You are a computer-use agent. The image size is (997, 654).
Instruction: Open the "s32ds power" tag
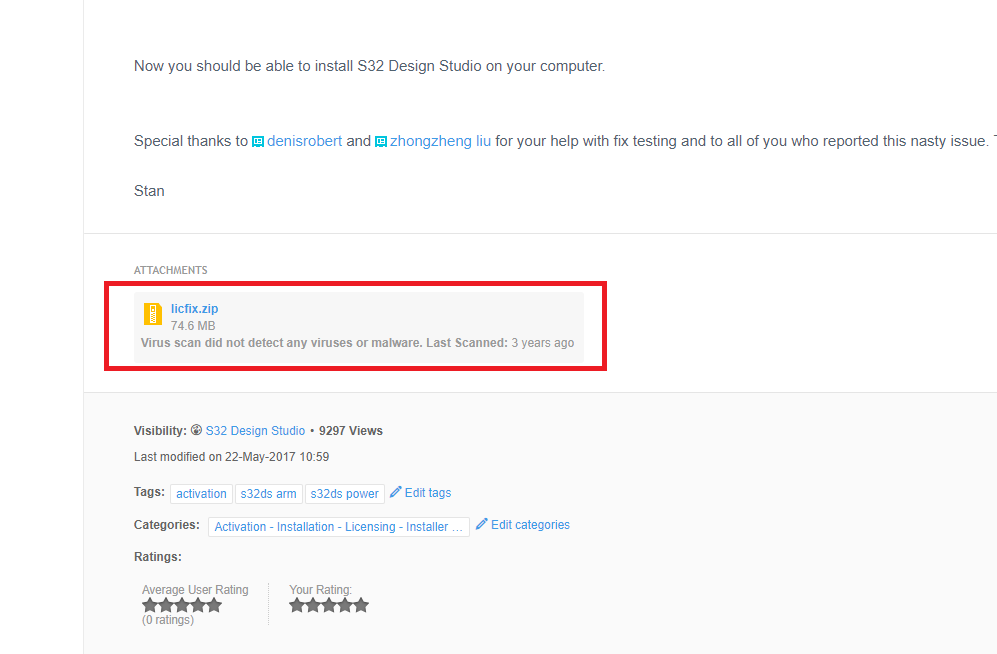coord(345,494)
